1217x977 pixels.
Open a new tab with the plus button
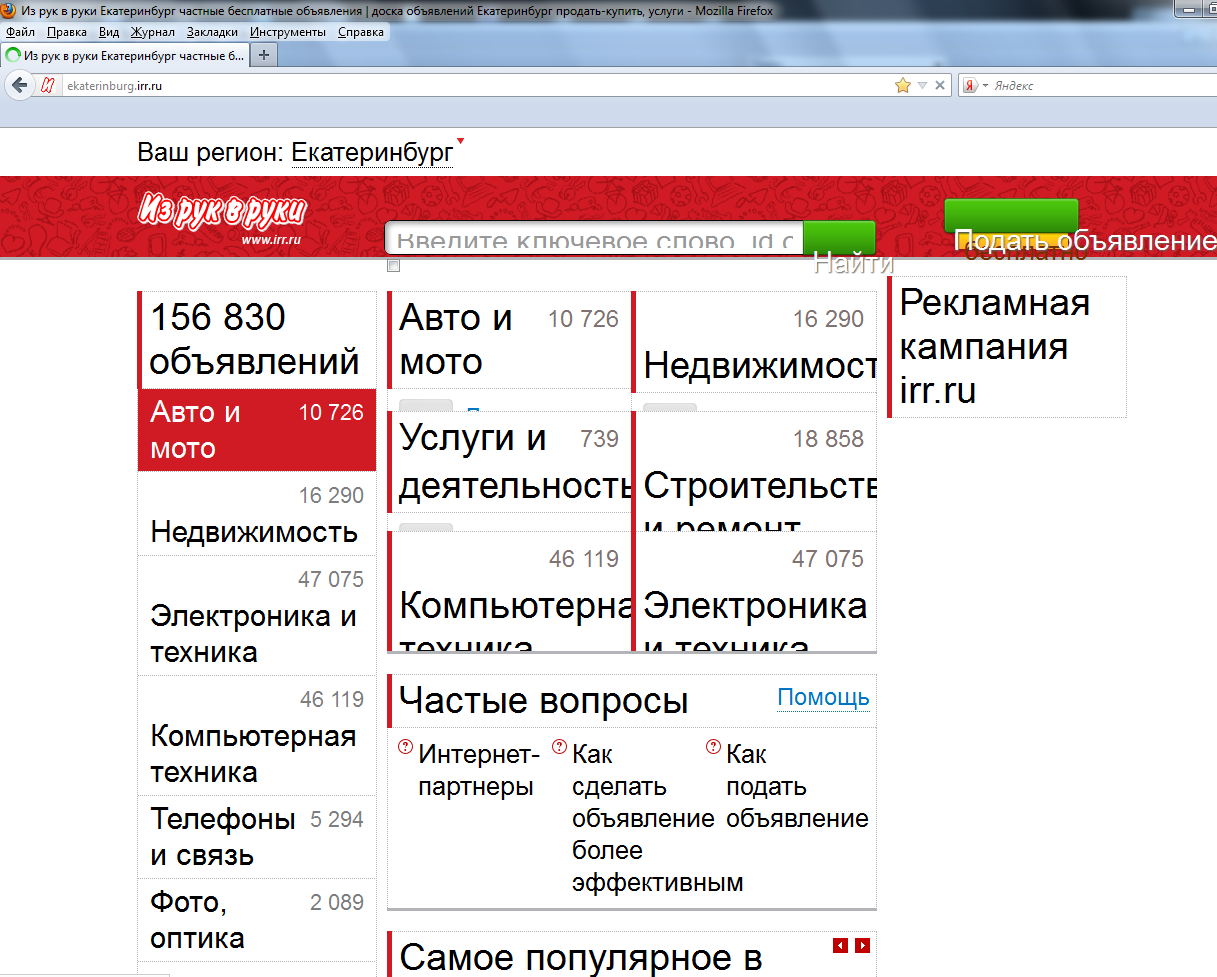pyautogui.click(x=264, y=55)
